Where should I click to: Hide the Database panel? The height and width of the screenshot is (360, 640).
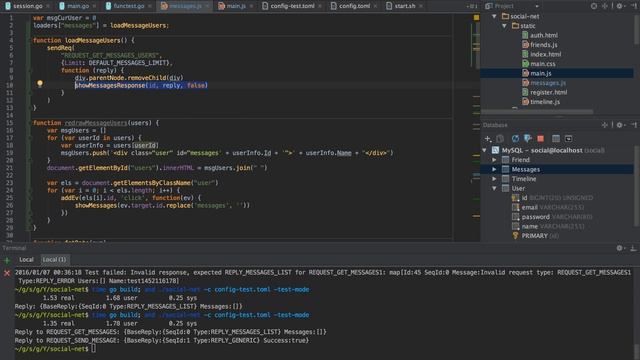pos(633,125)
